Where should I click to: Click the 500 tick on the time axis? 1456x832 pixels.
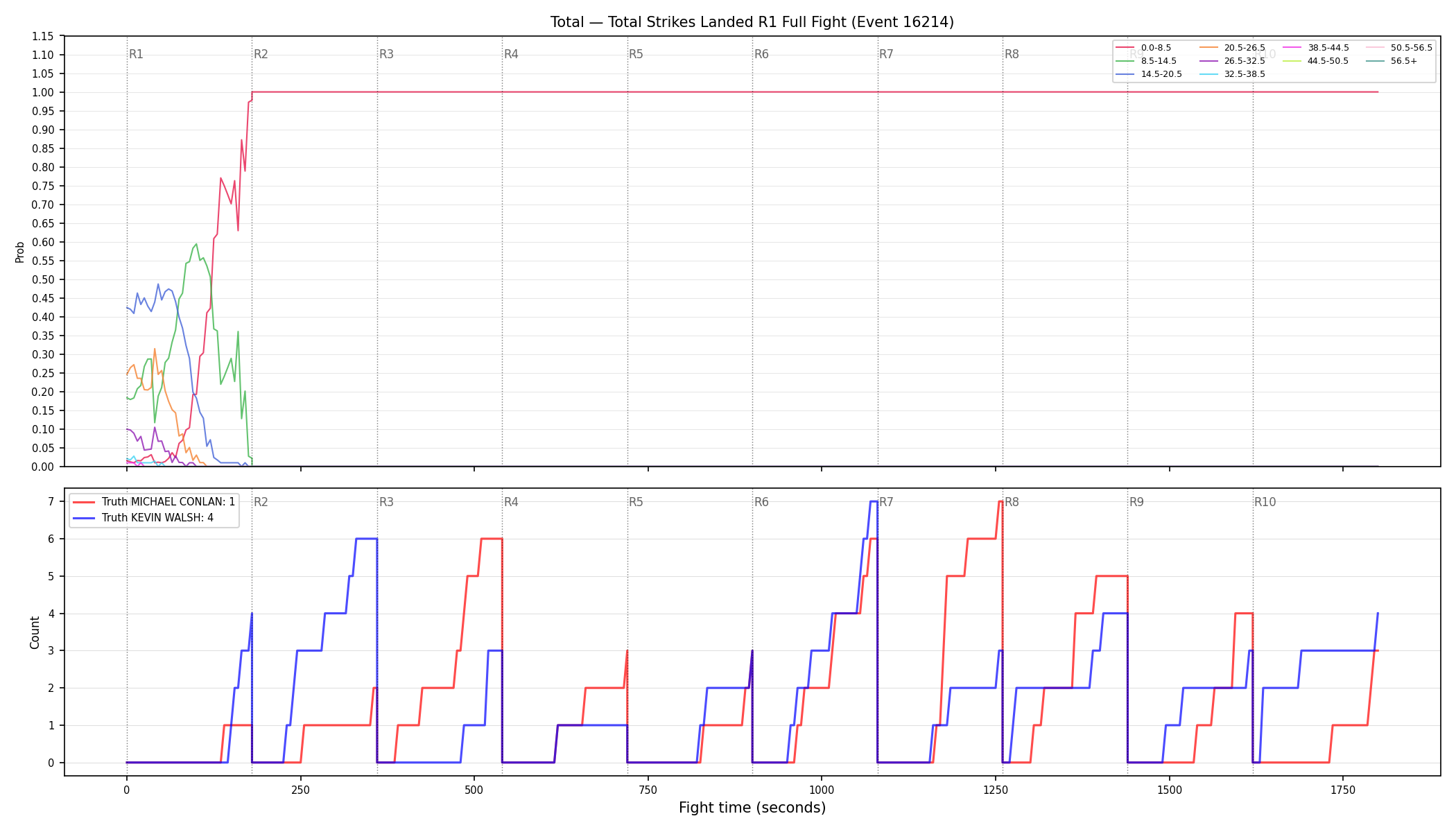474,790
